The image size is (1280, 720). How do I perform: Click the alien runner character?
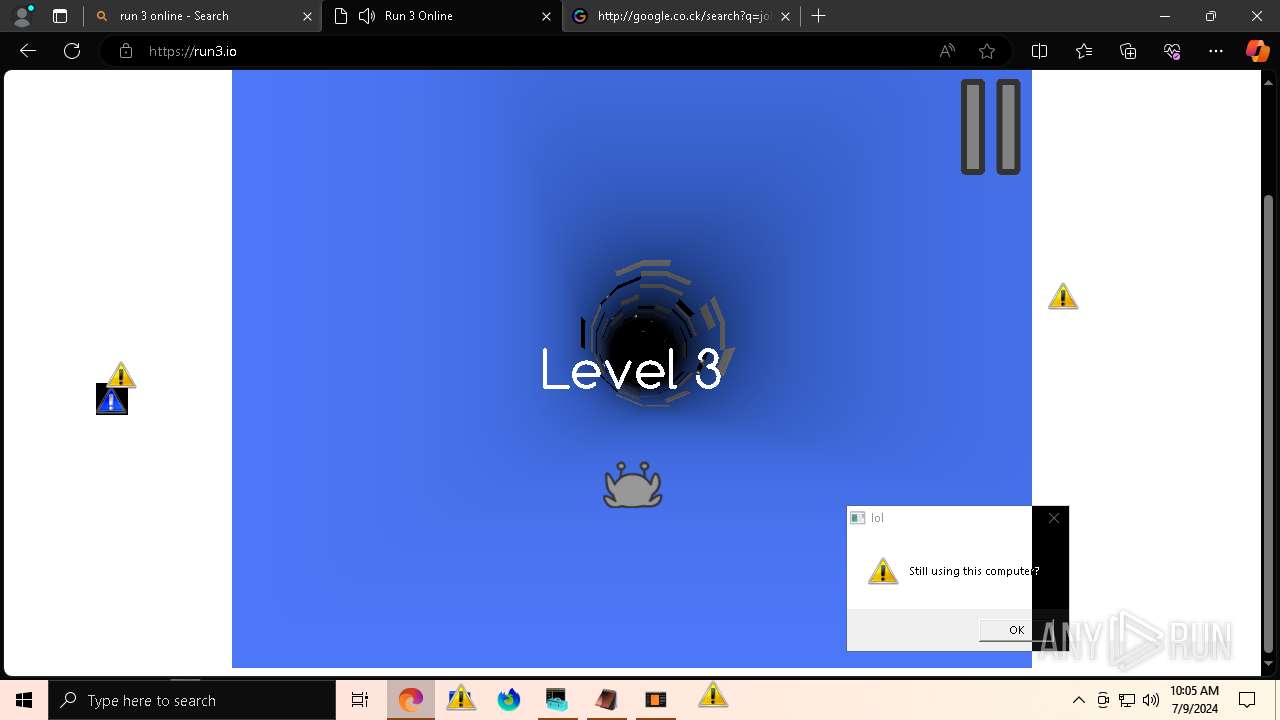[633, 485]
